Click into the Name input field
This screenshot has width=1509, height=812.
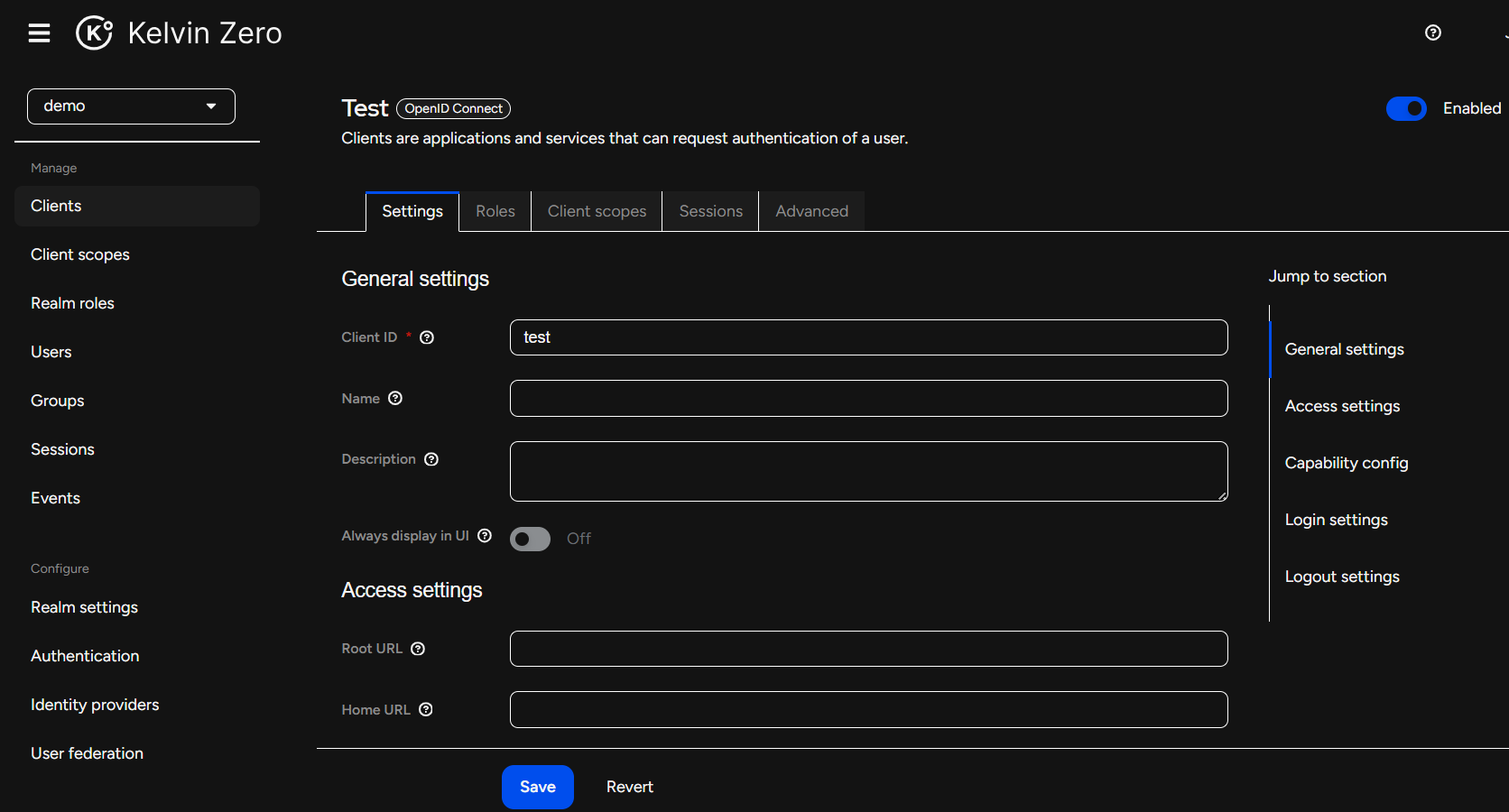[866, 398]
